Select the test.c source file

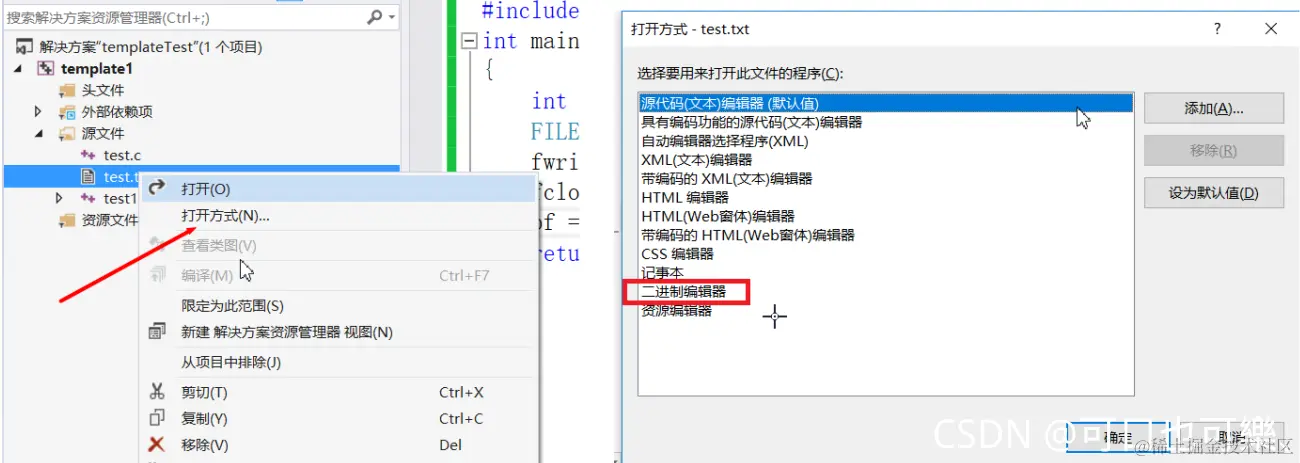(122, 155)
